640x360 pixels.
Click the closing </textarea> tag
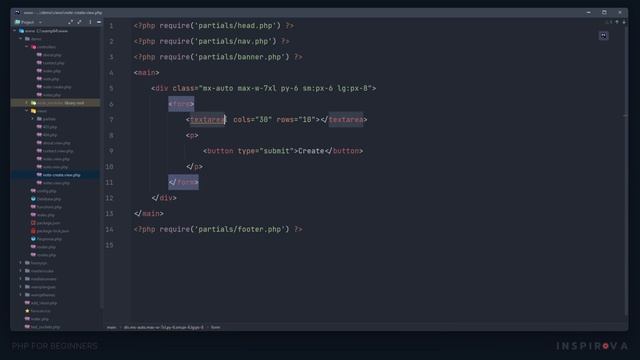(344, 120)
